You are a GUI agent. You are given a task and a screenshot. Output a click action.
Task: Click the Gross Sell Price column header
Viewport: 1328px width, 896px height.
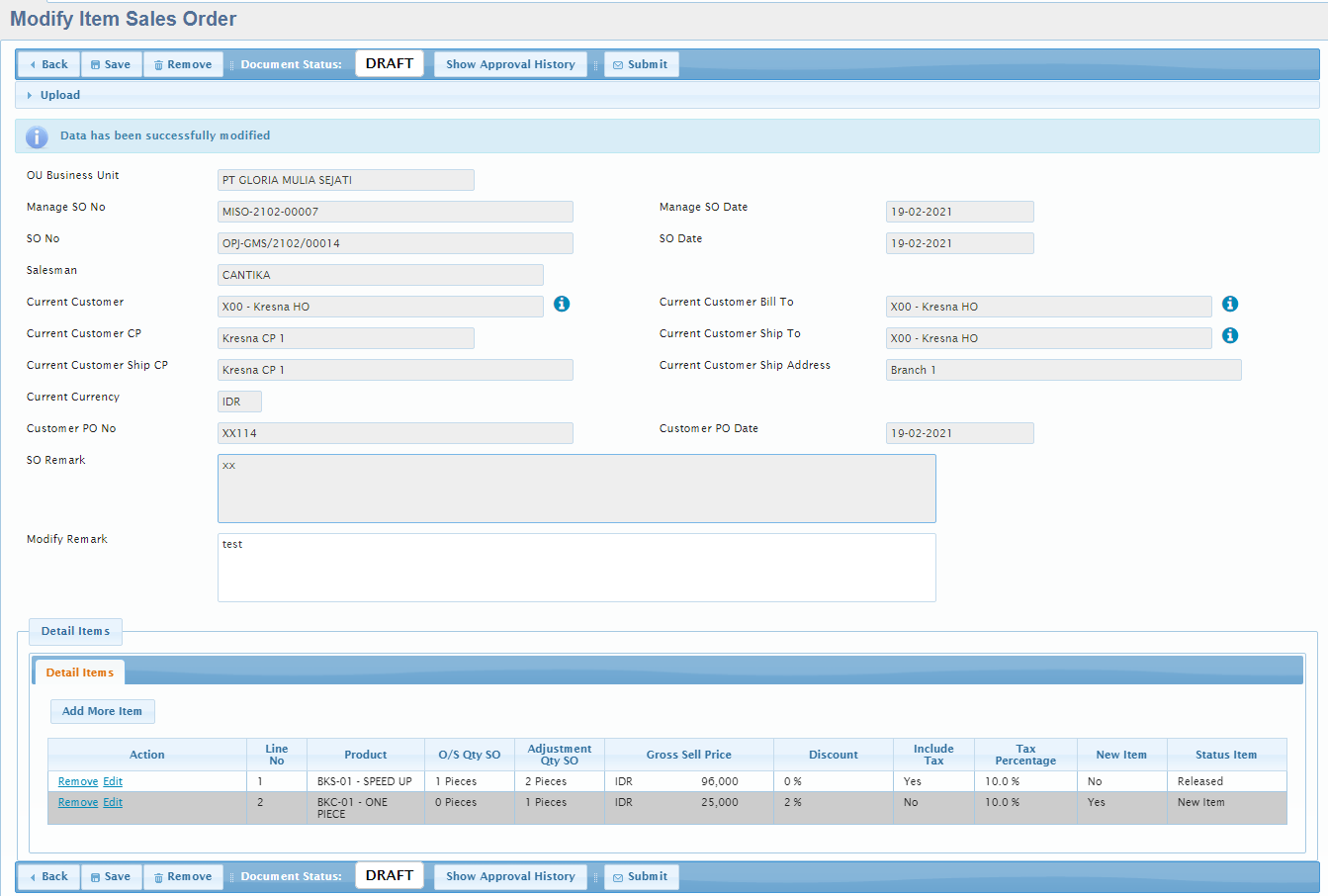[689, 755]
